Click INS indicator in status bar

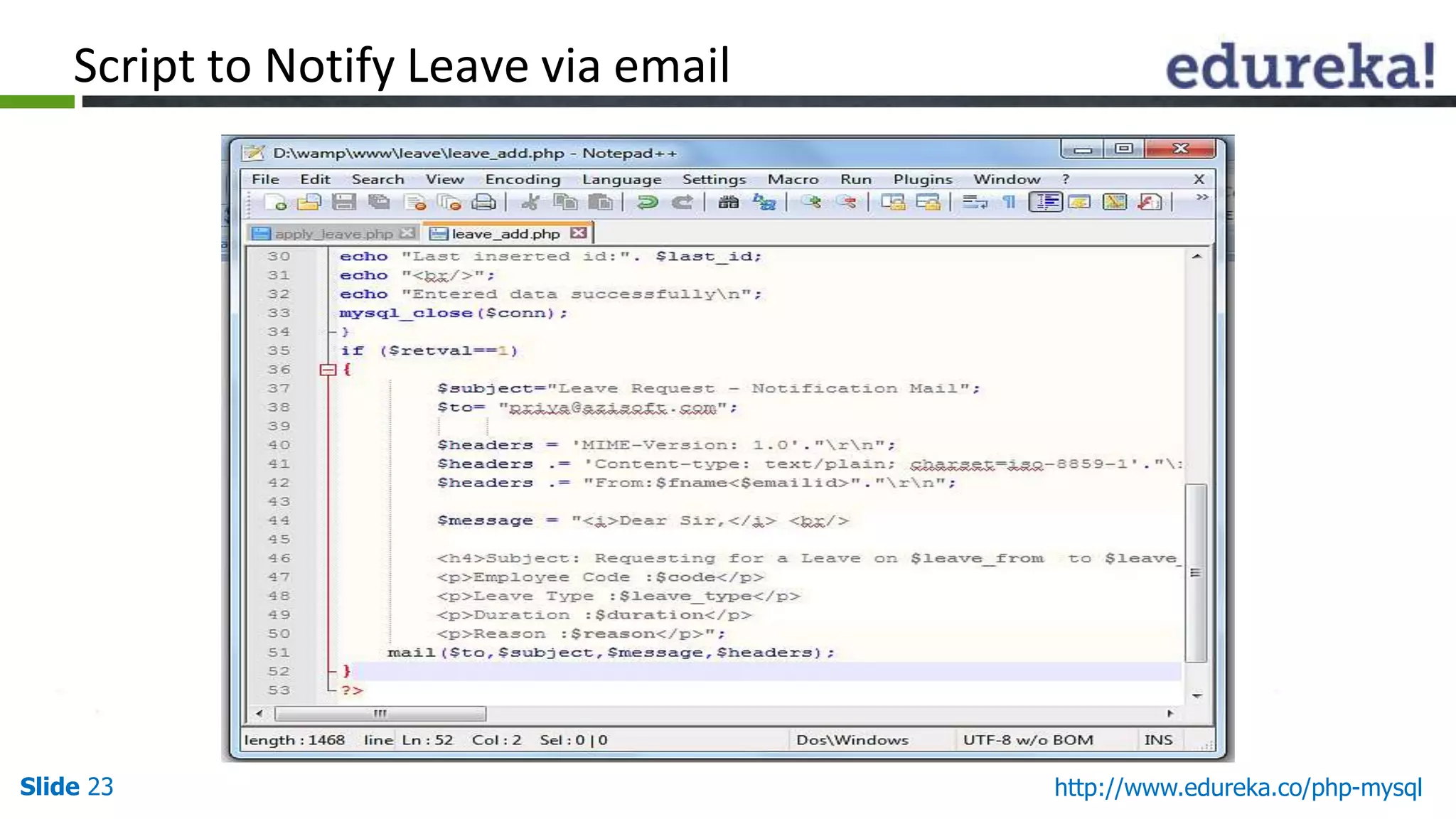(1158, 739)
